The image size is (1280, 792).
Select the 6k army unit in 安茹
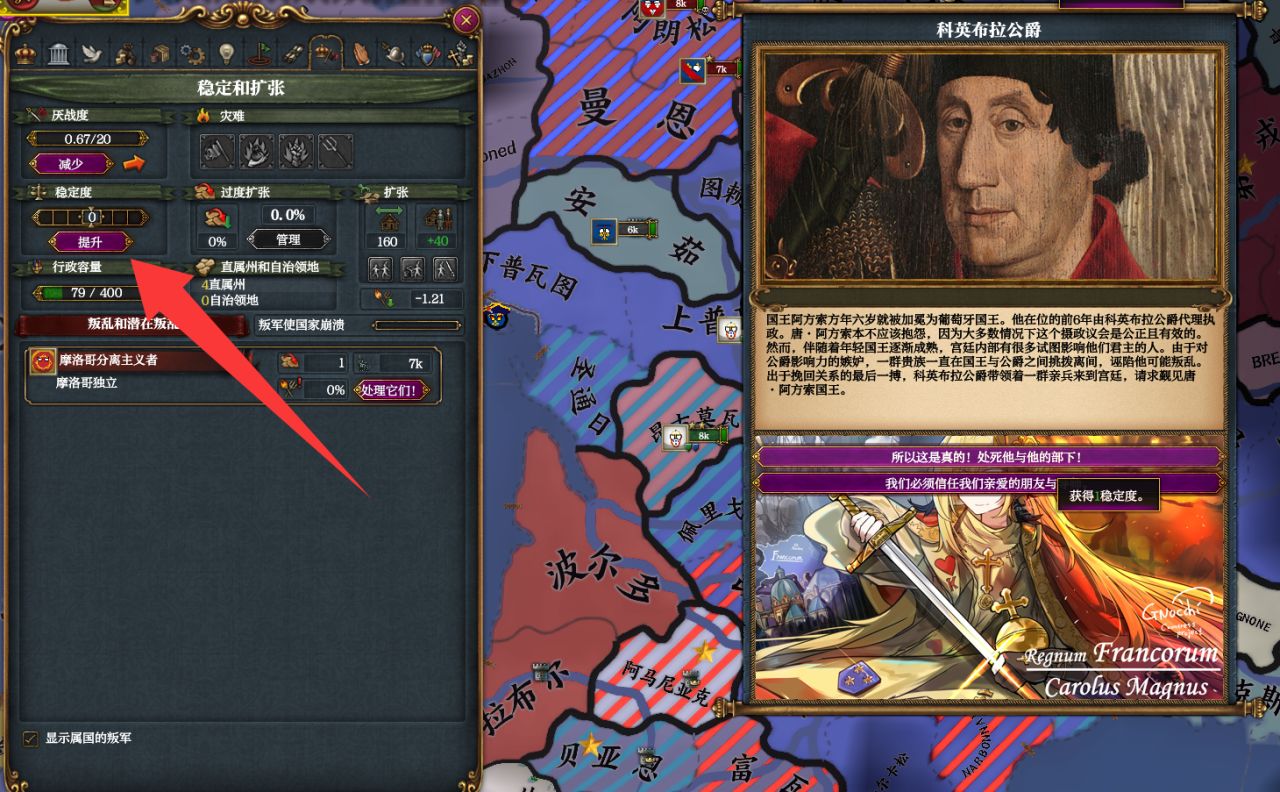click(626, 230)
